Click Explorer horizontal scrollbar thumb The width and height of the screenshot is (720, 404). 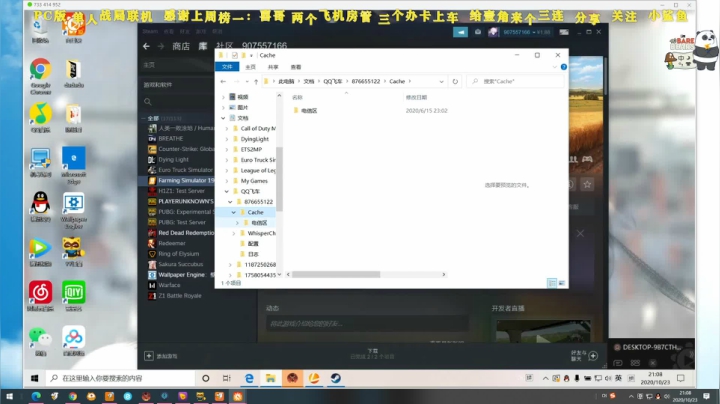click(x=336, y=275)
